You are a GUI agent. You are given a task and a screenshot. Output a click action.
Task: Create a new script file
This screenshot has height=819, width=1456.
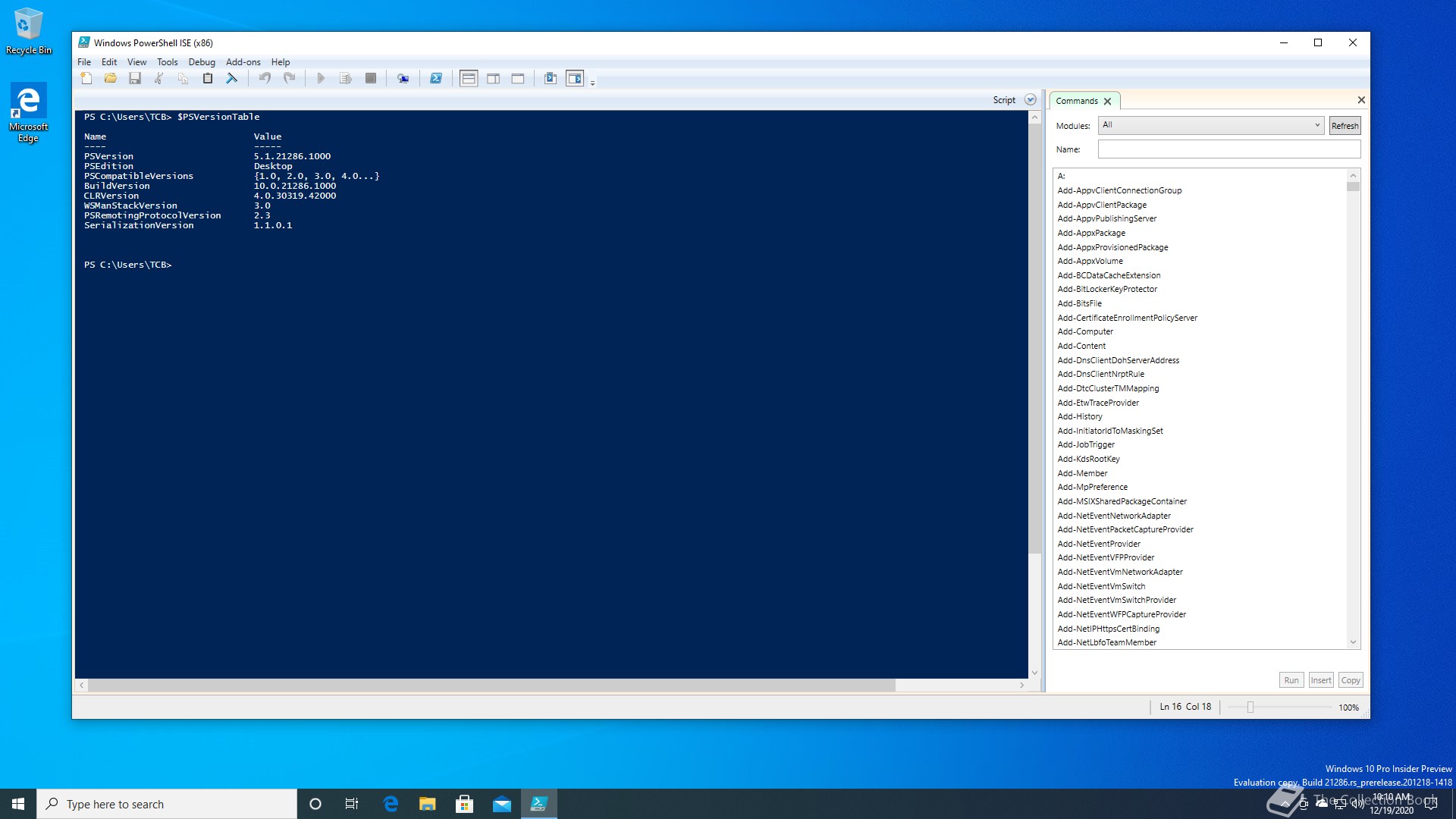point(86,78)
